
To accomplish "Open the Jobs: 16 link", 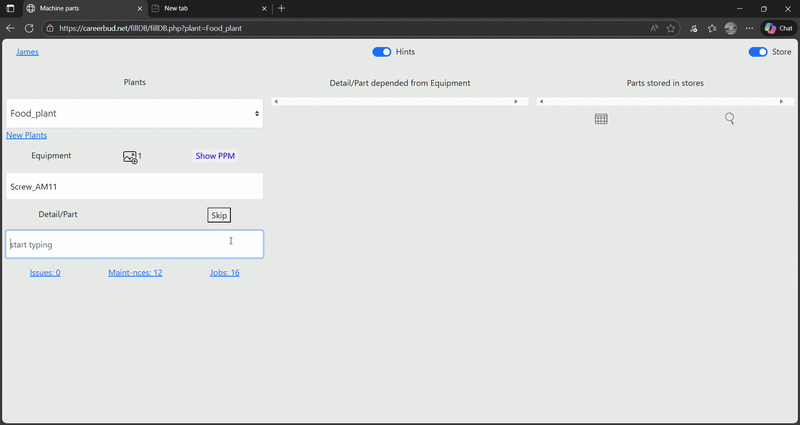I will click(x=224, y=272).
